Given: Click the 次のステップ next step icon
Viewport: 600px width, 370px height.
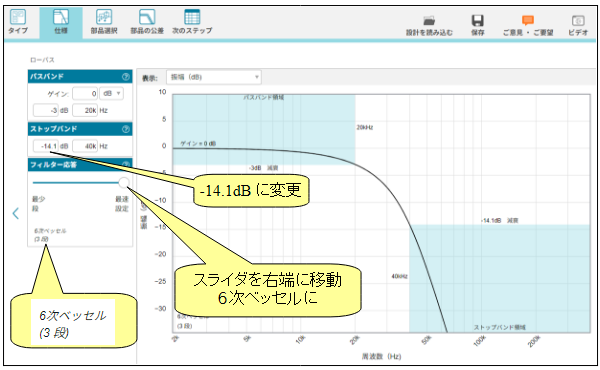Looking at the screenshot, I should 192,22.
